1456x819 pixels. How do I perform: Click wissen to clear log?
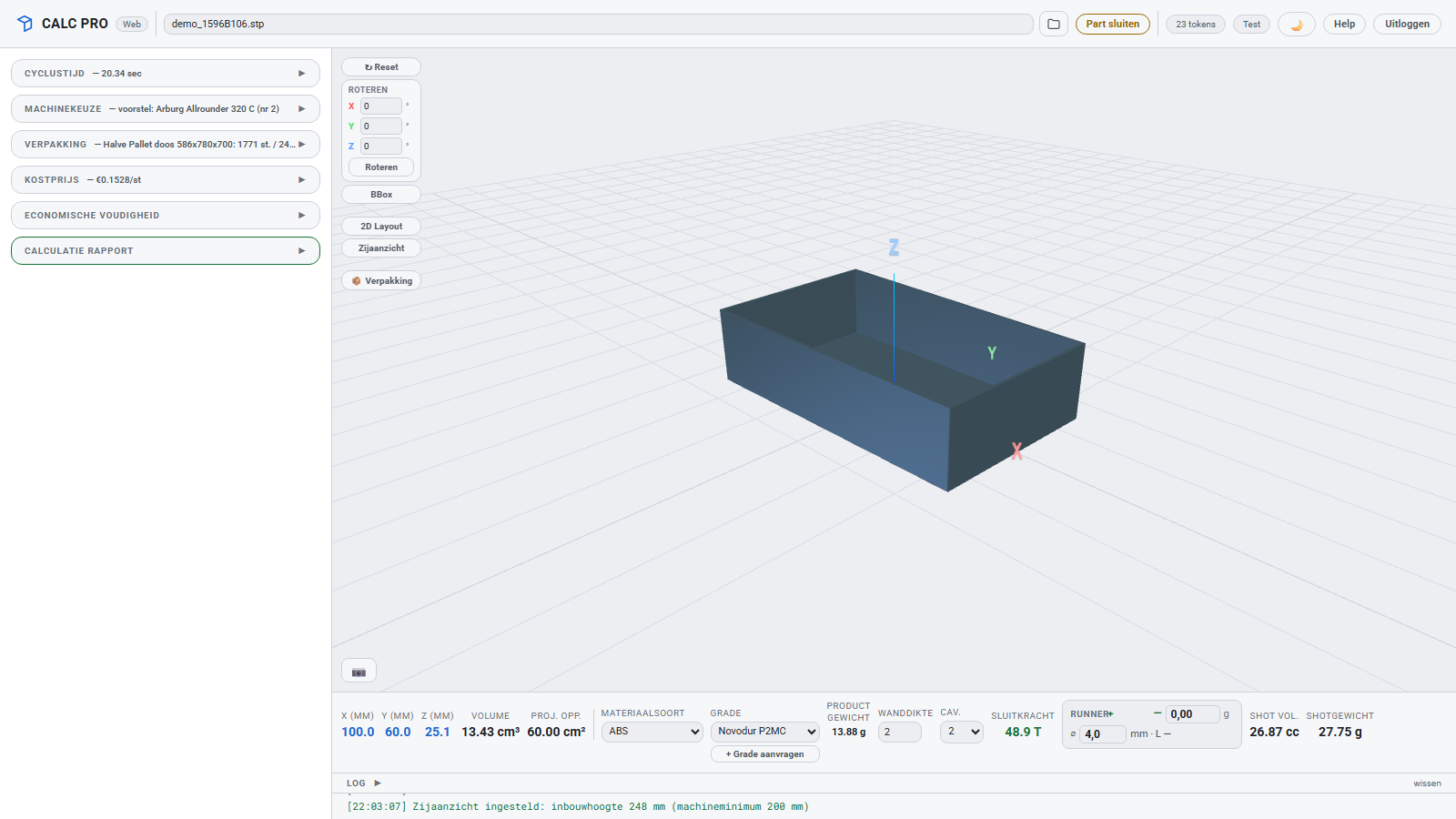[x=1427, y=784]
